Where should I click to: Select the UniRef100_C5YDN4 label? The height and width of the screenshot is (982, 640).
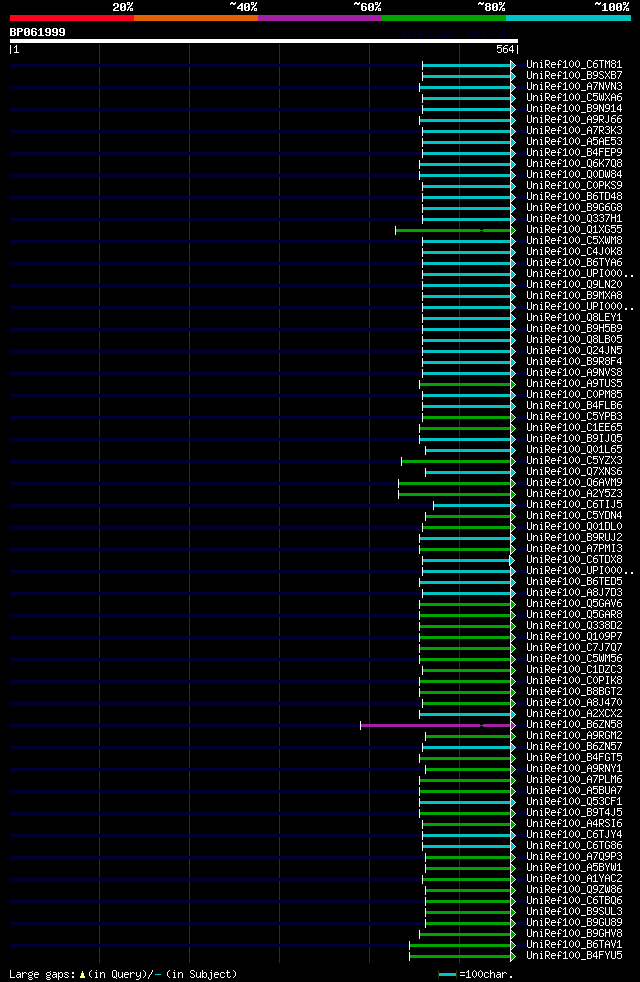click(x=574, y=516)
